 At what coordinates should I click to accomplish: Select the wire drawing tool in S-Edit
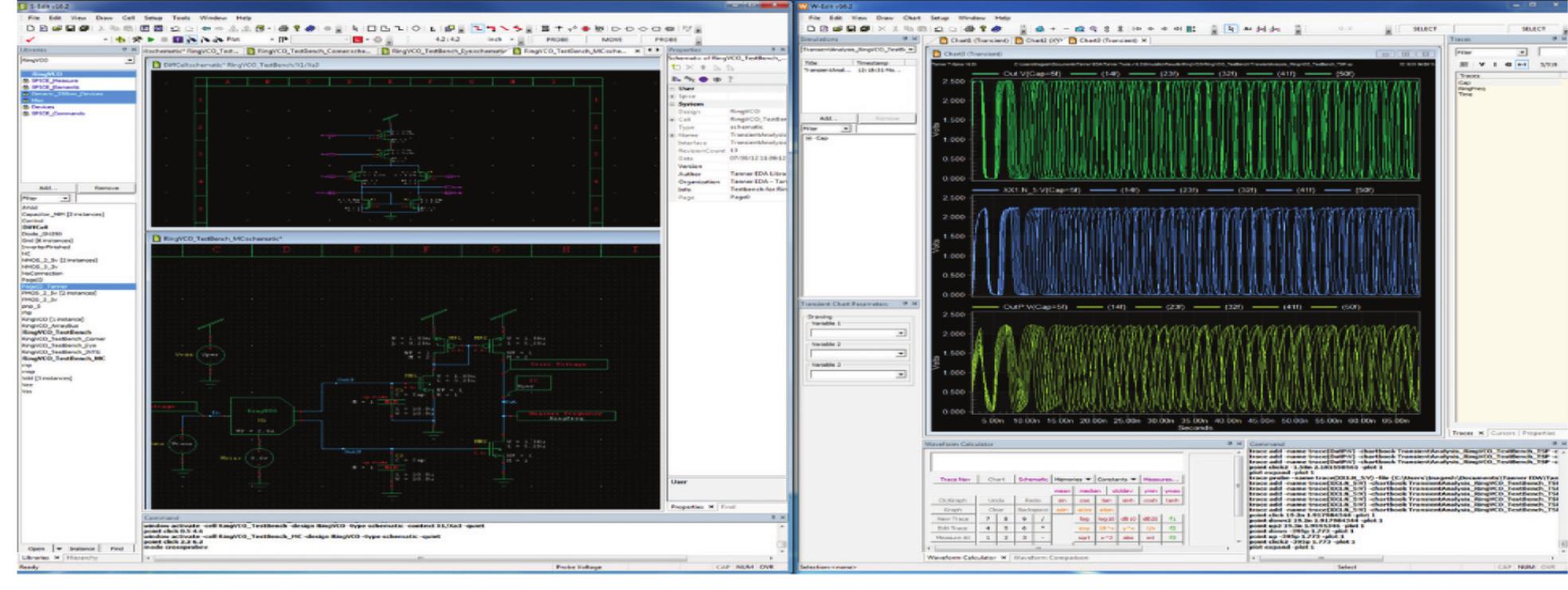[399, 28]
